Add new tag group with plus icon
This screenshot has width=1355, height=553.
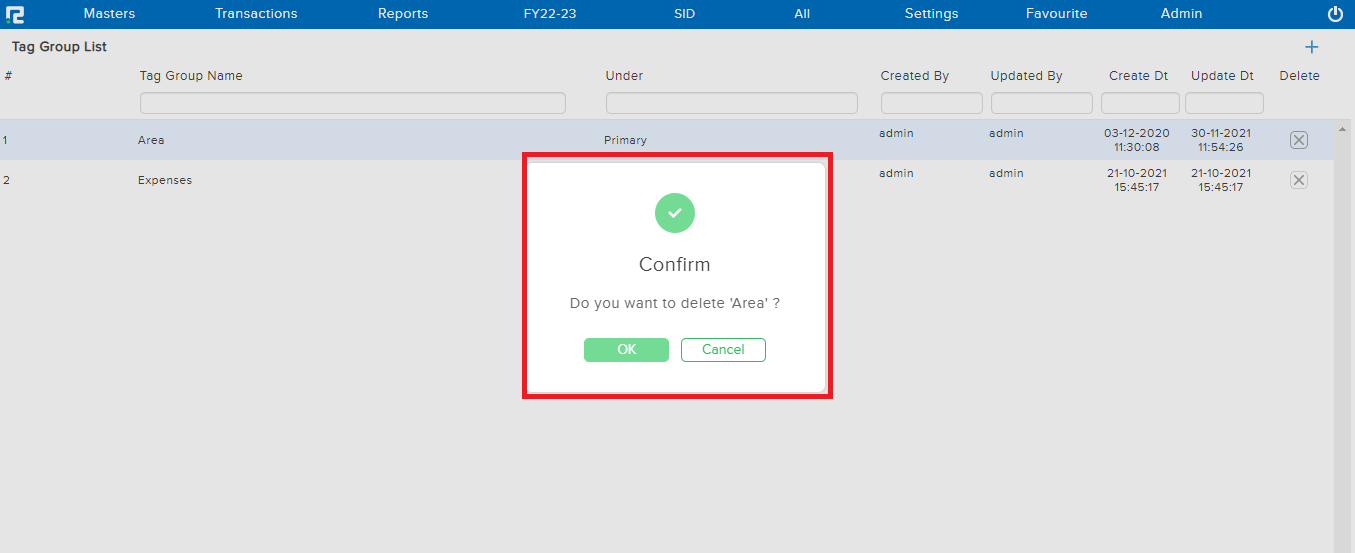click(x=1312, y=47)
